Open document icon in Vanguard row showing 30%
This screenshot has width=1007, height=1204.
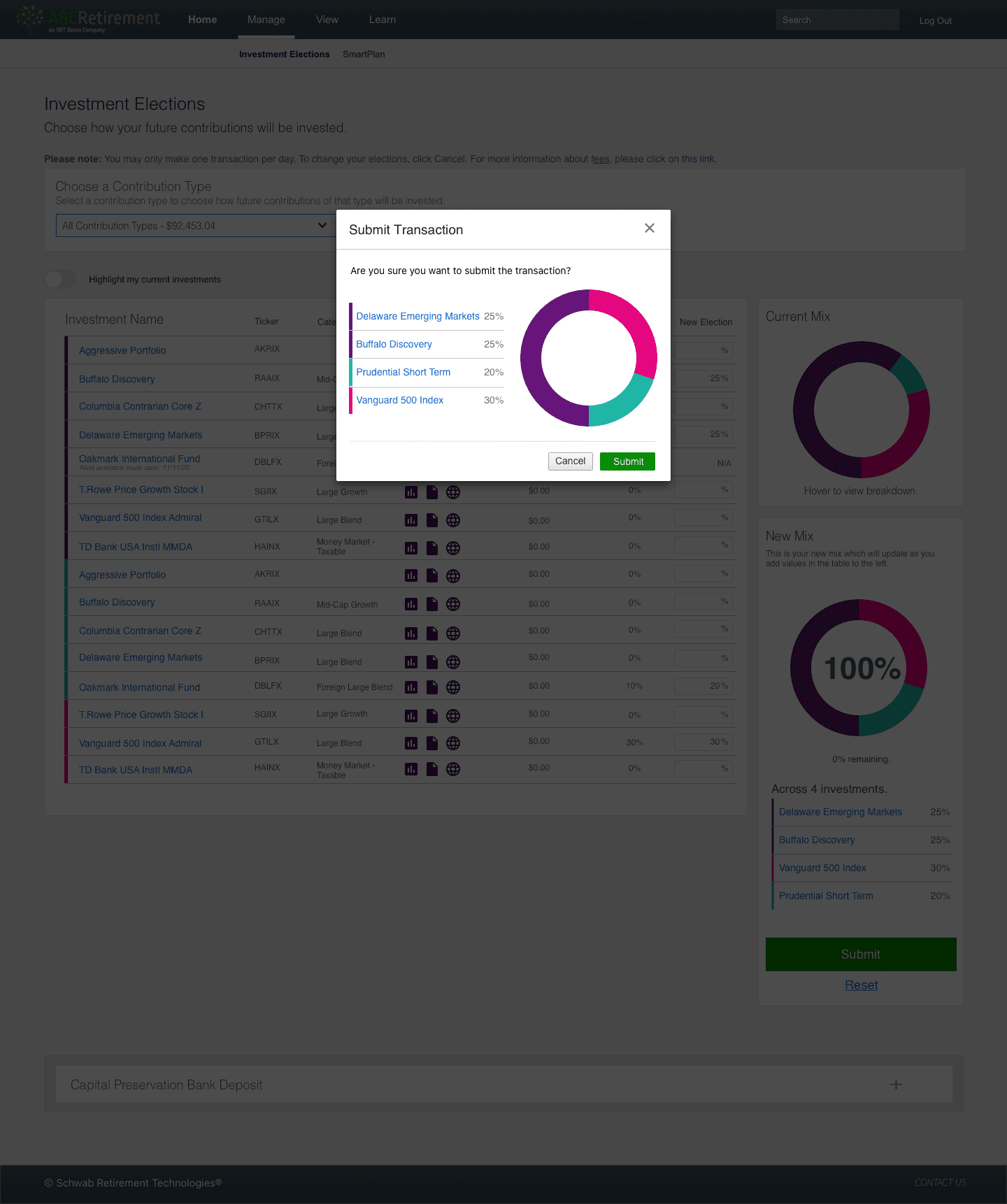point(432,743)
